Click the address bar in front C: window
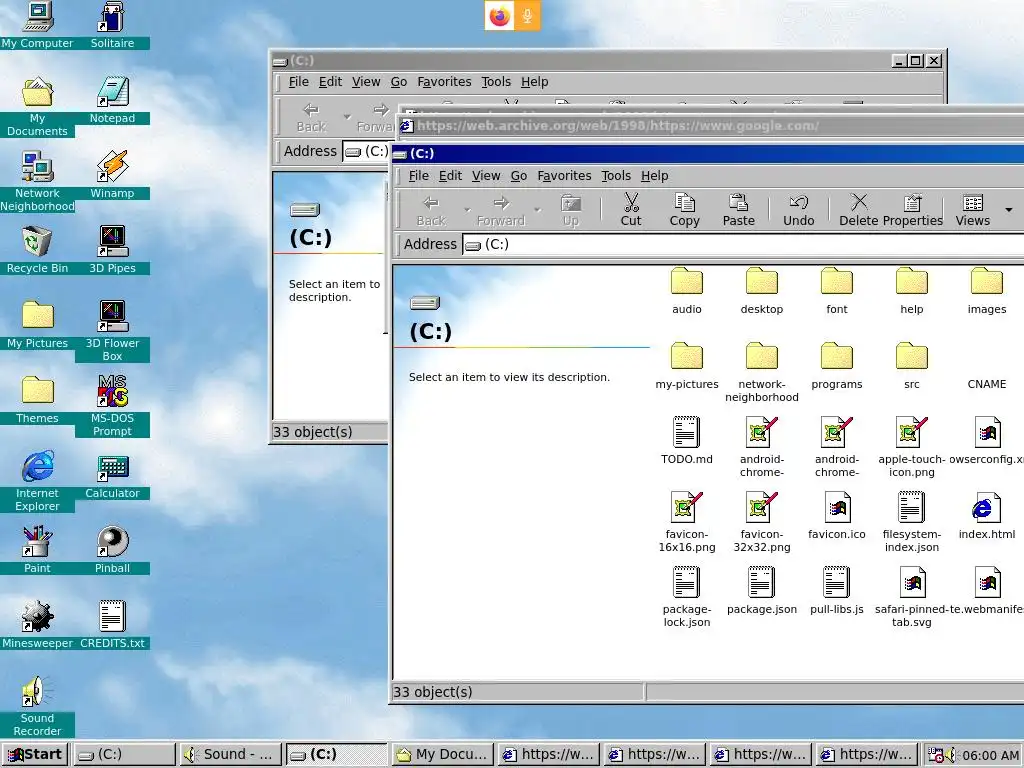Screen dimensions: 1024x768 [743, 244]
